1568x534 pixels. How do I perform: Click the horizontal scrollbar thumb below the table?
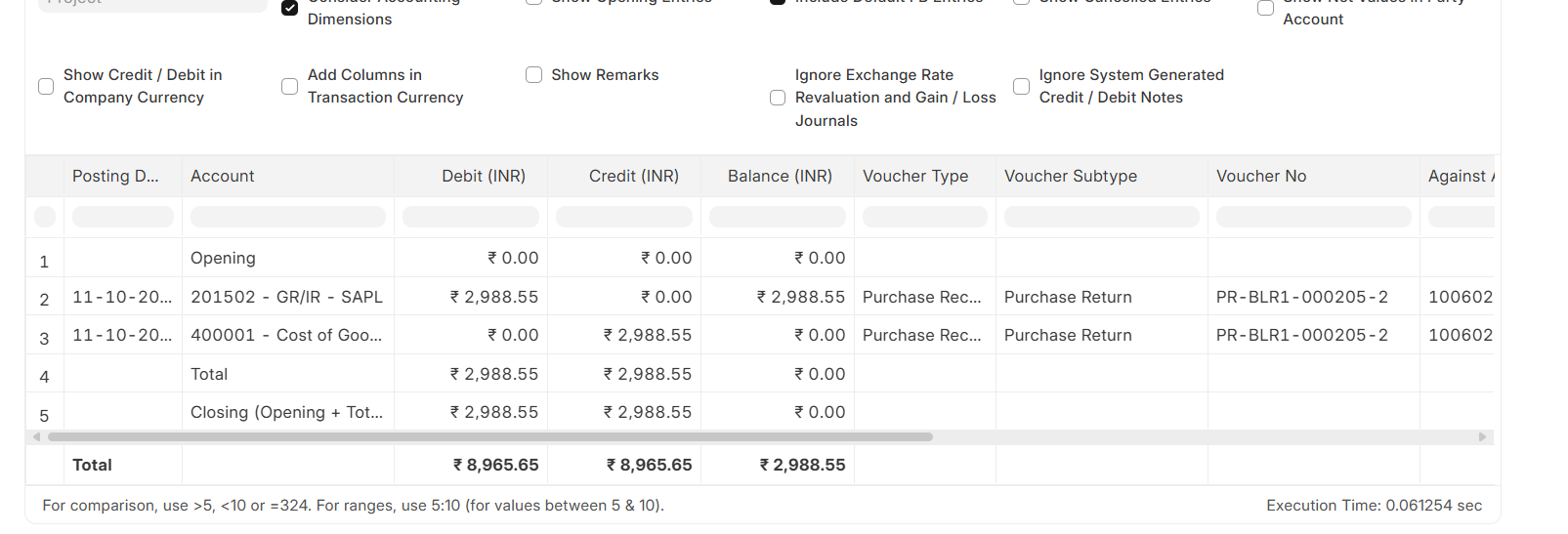point(489,437)
